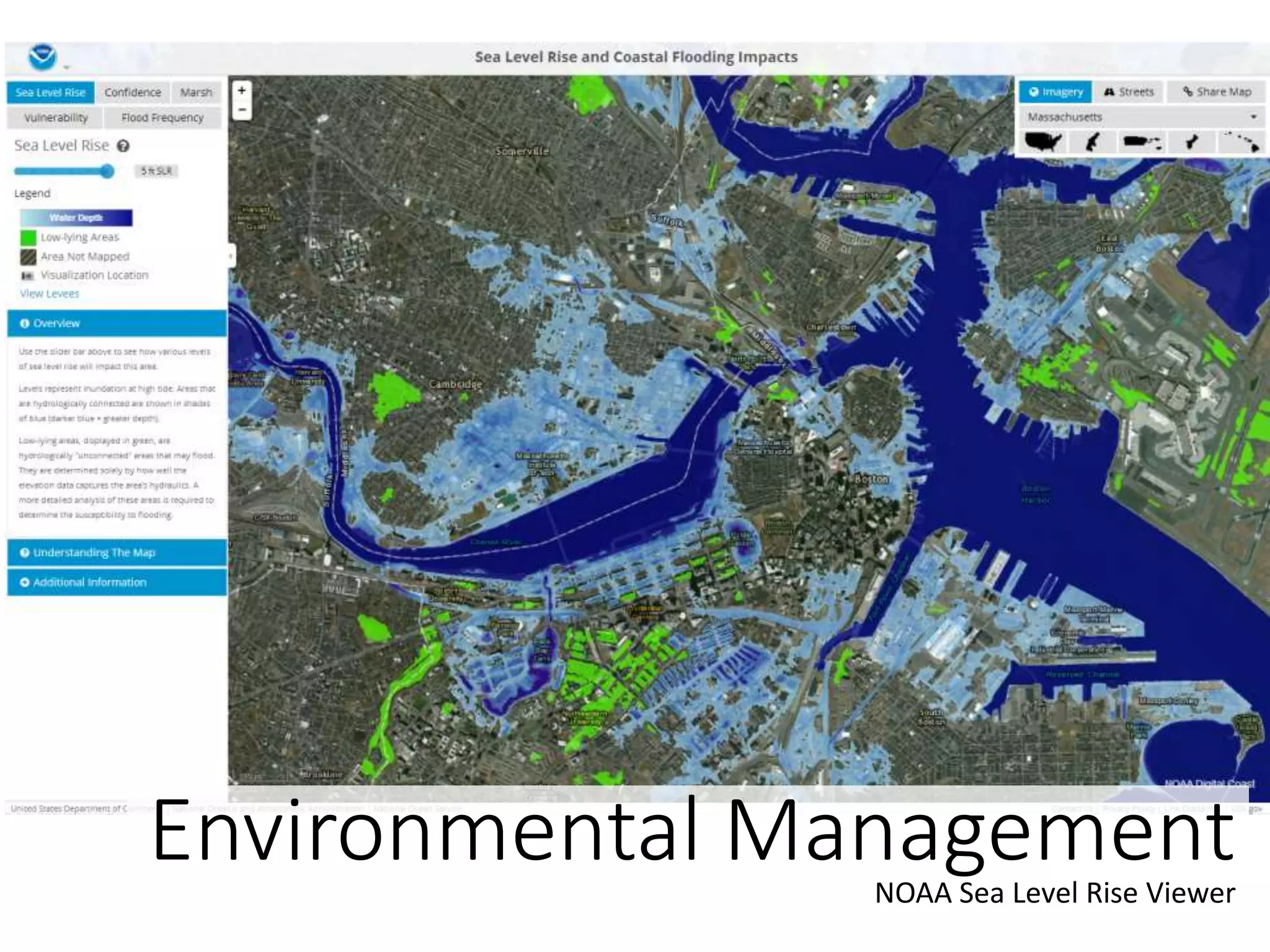Click the Somerville label on the map
The width and height of the screenshot is (1270, 952).
(522, 151)
